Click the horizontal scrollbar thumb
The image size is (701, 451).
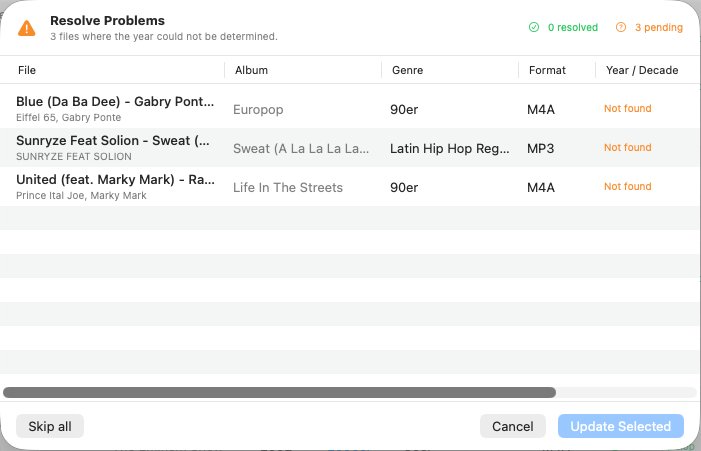[279, 392]
